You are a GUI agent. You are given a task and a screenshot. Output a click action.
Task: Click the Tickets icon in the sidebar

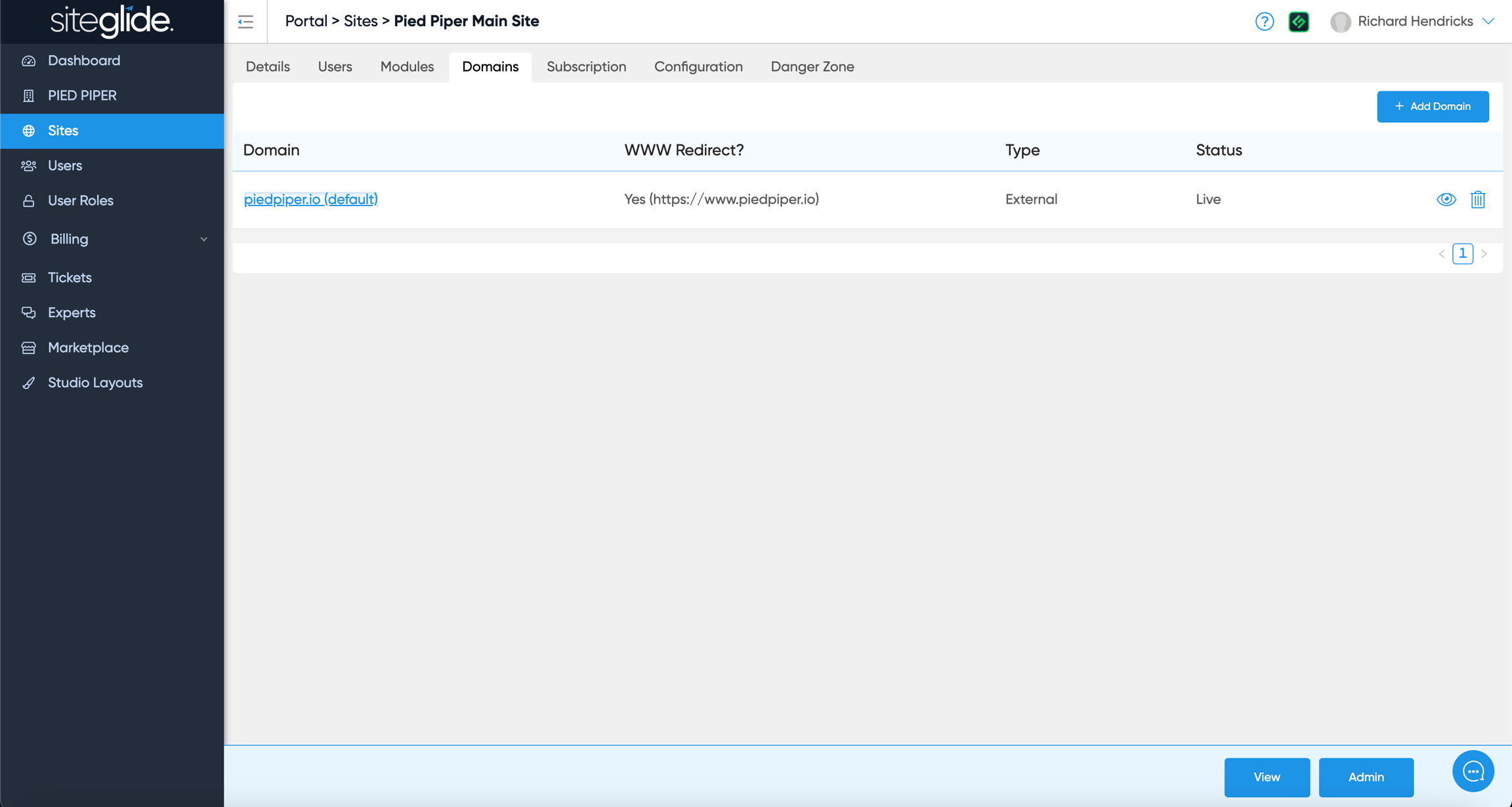29,278
